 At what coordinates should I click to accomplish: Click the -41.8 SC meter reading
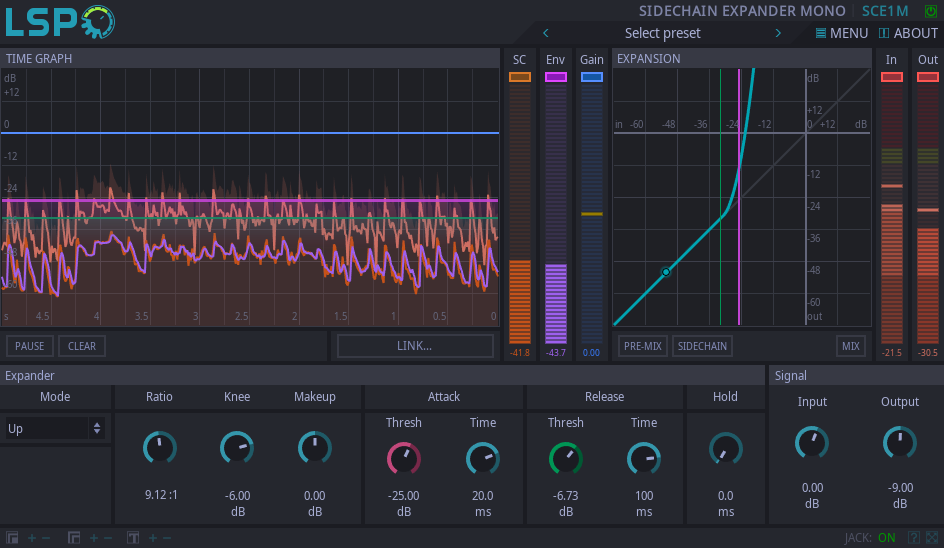(520, 353)
